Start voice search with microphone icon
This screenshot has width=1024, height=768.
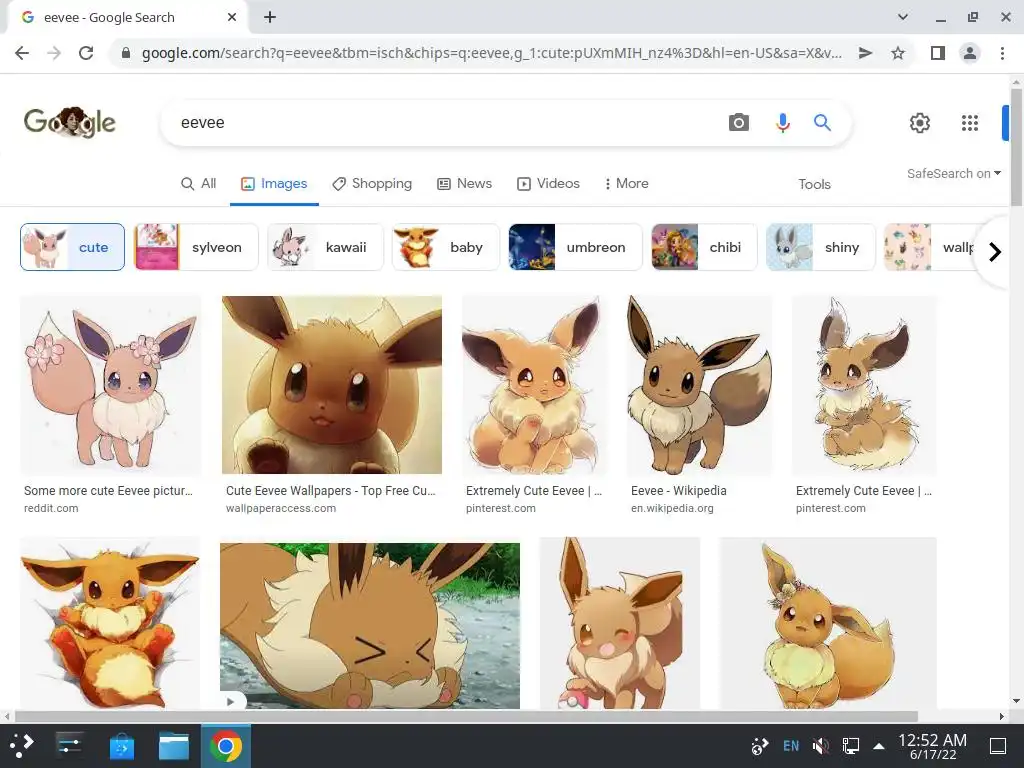point(782,122)
